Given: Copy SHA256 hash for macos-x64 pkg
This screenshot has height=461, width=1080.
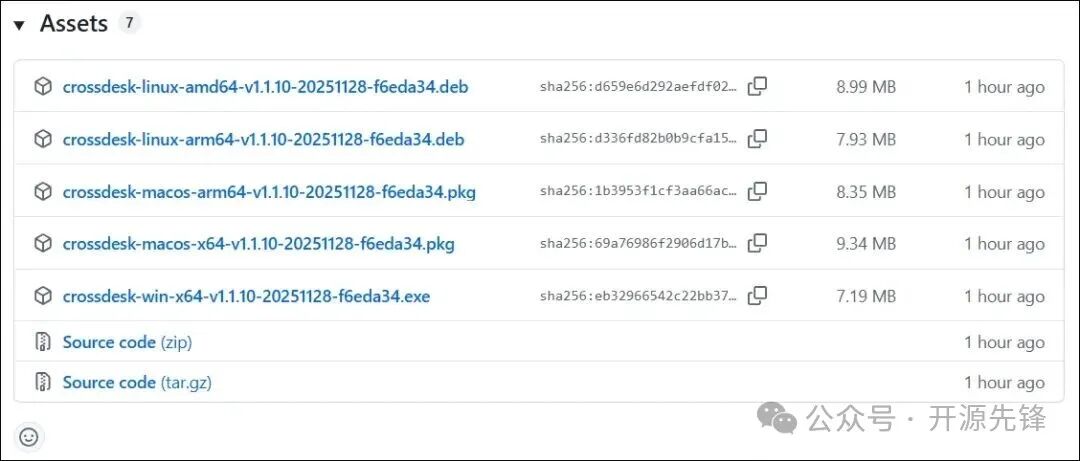Looking at the screenshot, I should 758,243.
